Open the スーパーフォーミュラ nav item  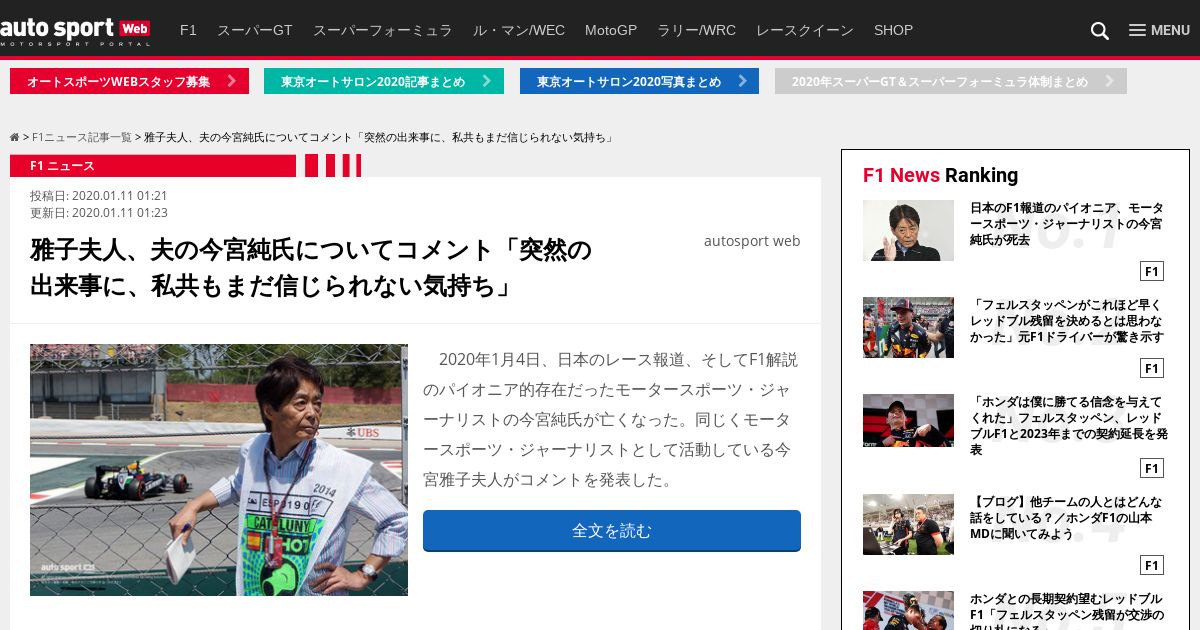tap(383, 30)
